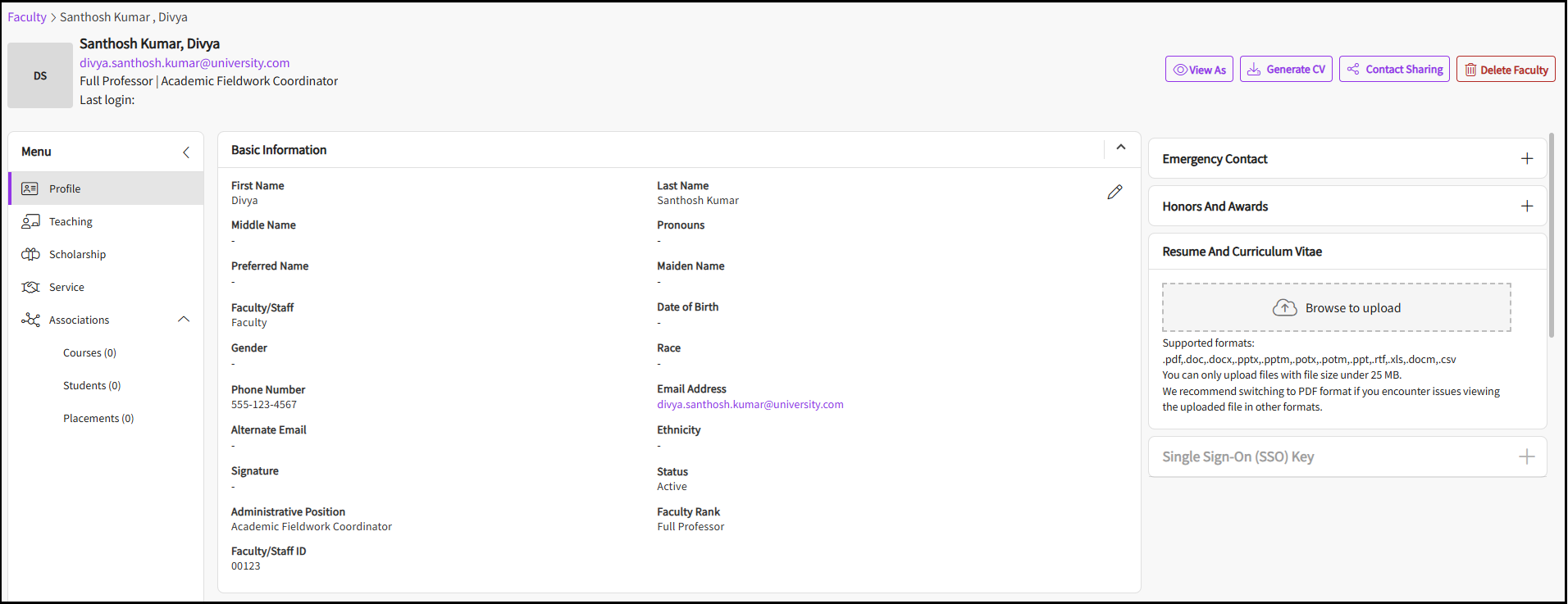Add a new Honors And Awards entry
Viewport: 1568px width, 604px height.
(1526, 207)
